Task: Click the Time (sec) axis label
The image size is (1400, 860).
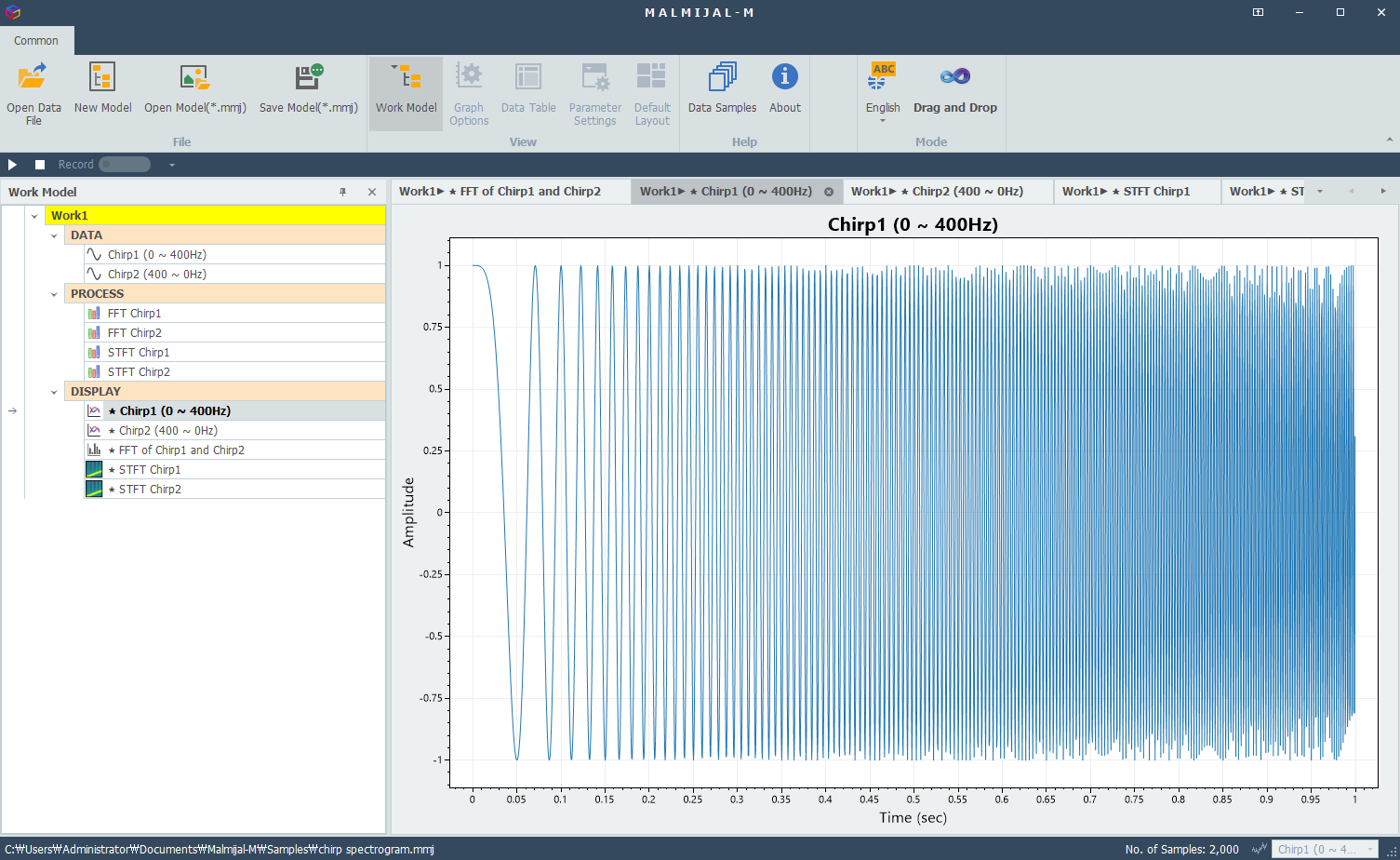Action: [x=913, y=817]
